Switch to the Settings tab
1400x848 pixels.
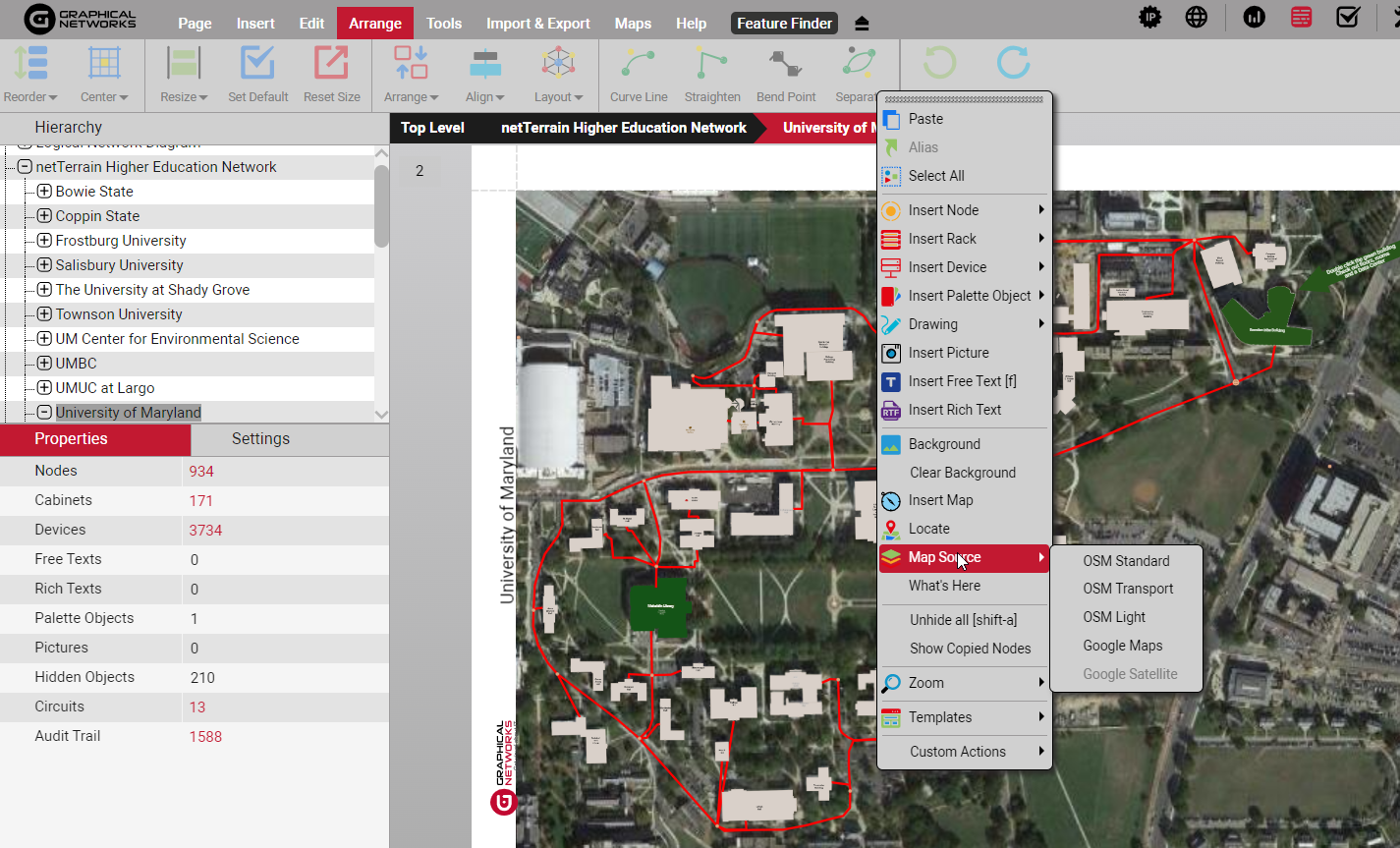click(260, 439)
